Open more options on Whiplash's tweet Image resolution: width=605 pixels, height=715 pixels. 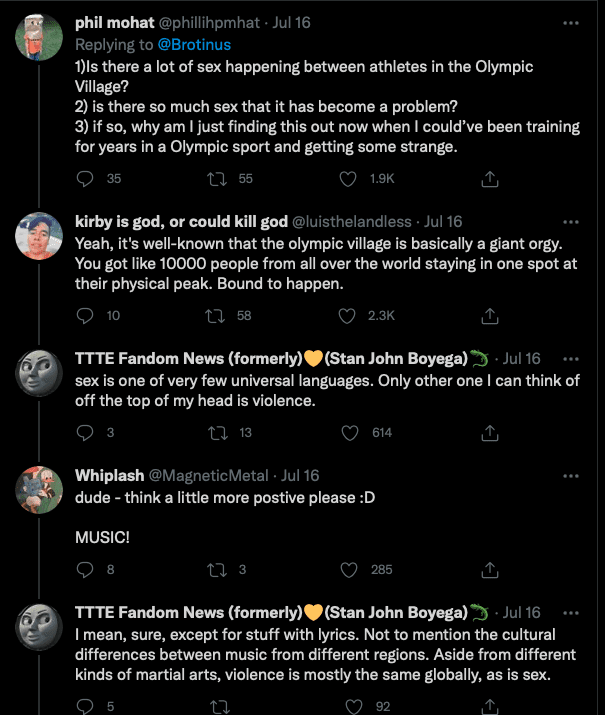tap(571, 476)
